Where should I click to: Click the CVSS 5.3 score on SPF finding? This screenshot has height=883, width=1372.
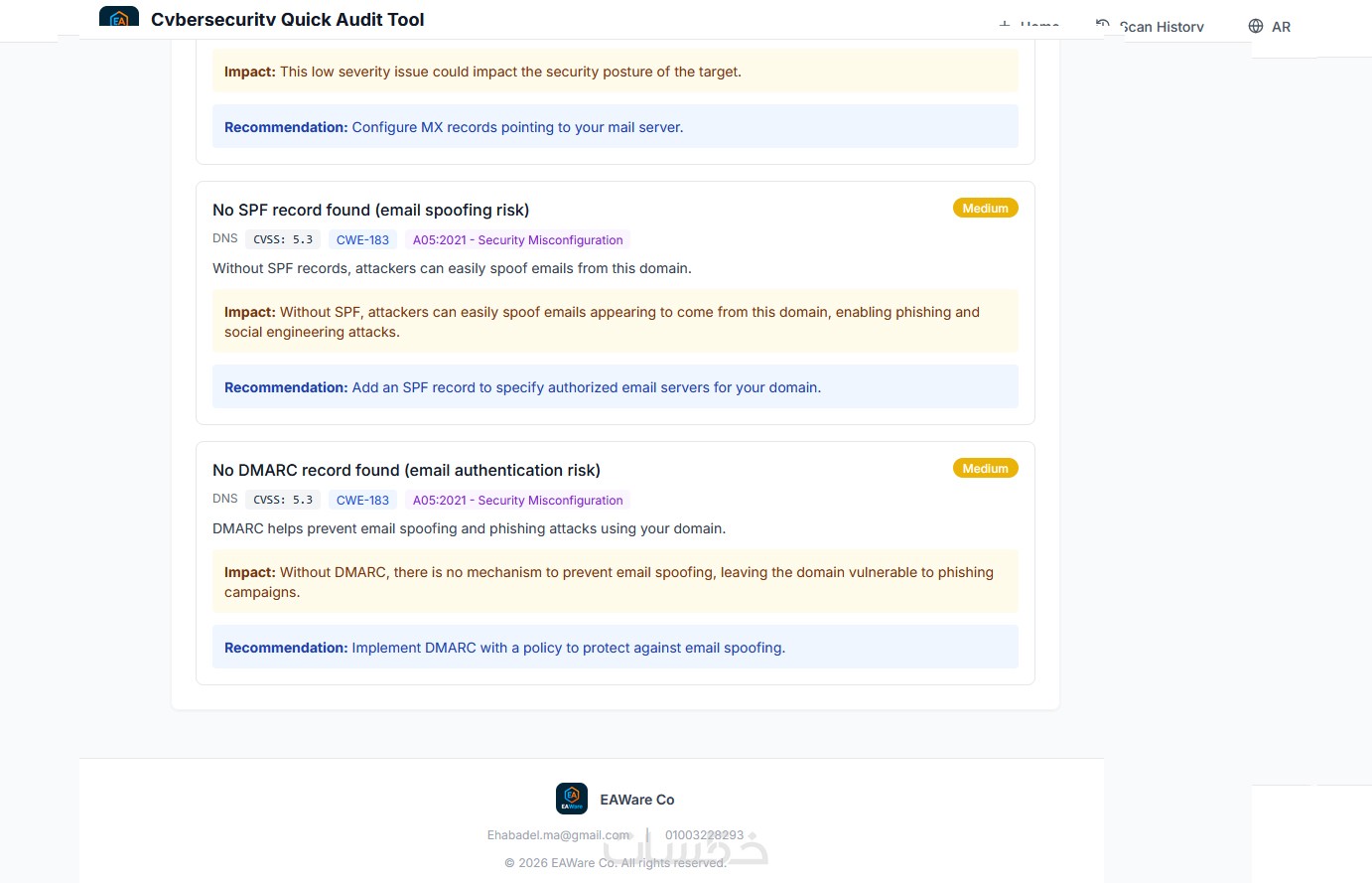[x=283, y=240]
